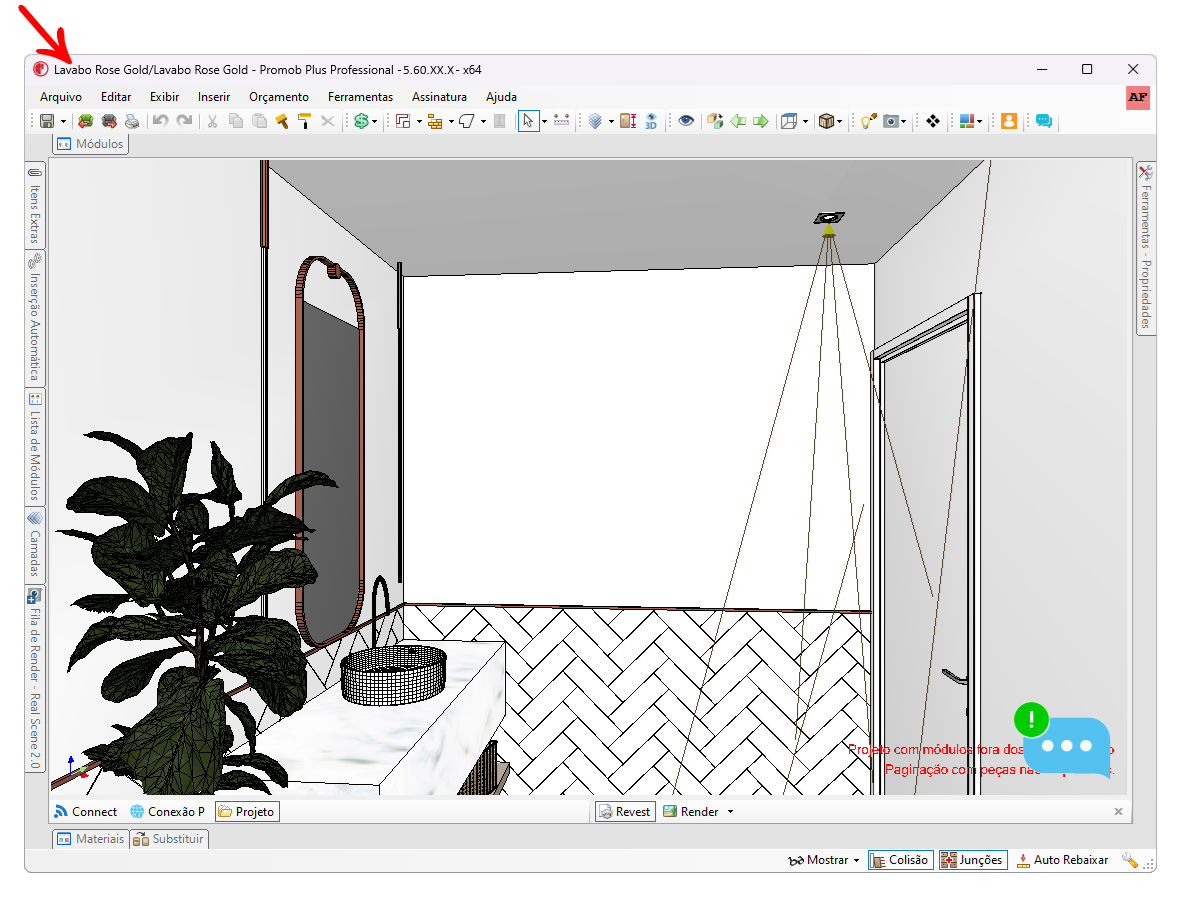The width and height of the screenshot is (1196, 907).
Task: Open the Exibir menu
Action: [x=165, y=97]
